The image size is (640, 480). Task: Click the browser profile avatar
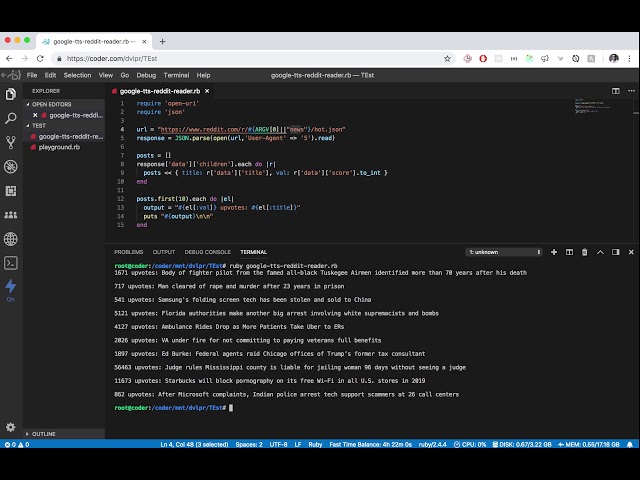(613, 58)
